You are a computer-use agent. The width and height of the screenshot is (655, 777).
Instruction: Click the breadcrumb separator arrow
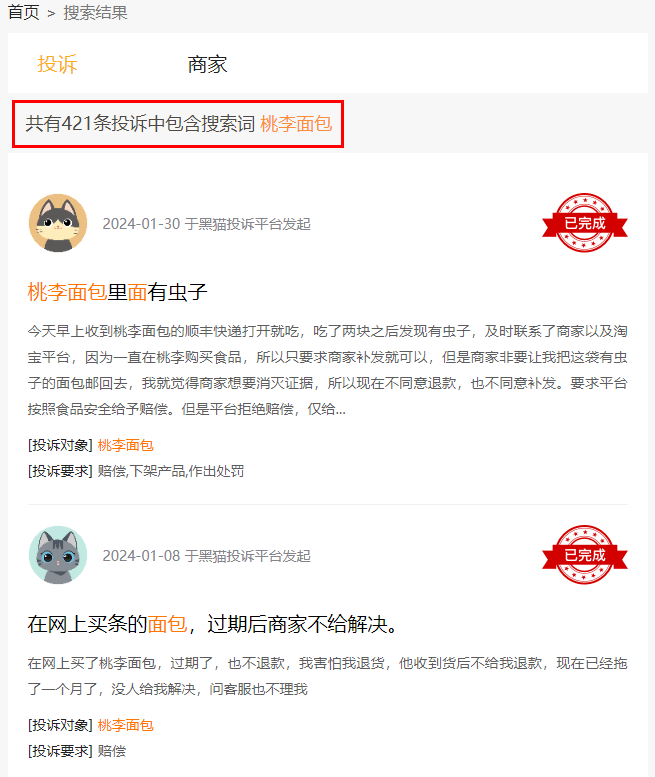51,13
